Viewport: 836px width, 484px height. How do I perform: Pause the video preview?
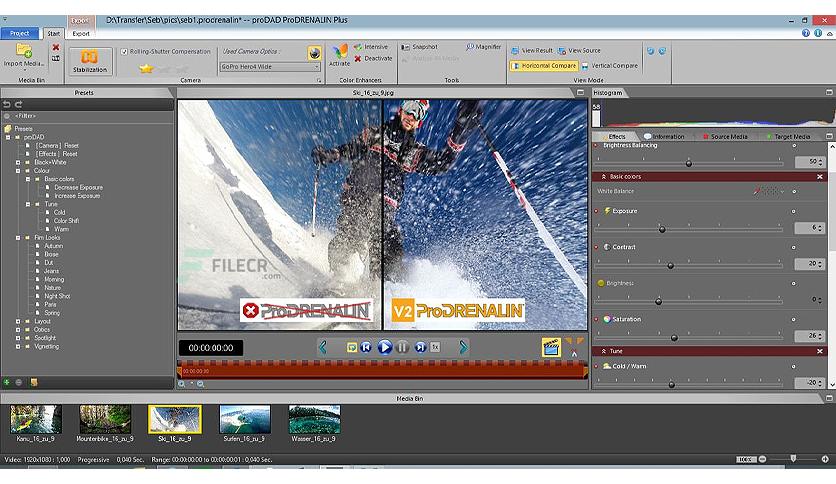click(x=403, y=347)
